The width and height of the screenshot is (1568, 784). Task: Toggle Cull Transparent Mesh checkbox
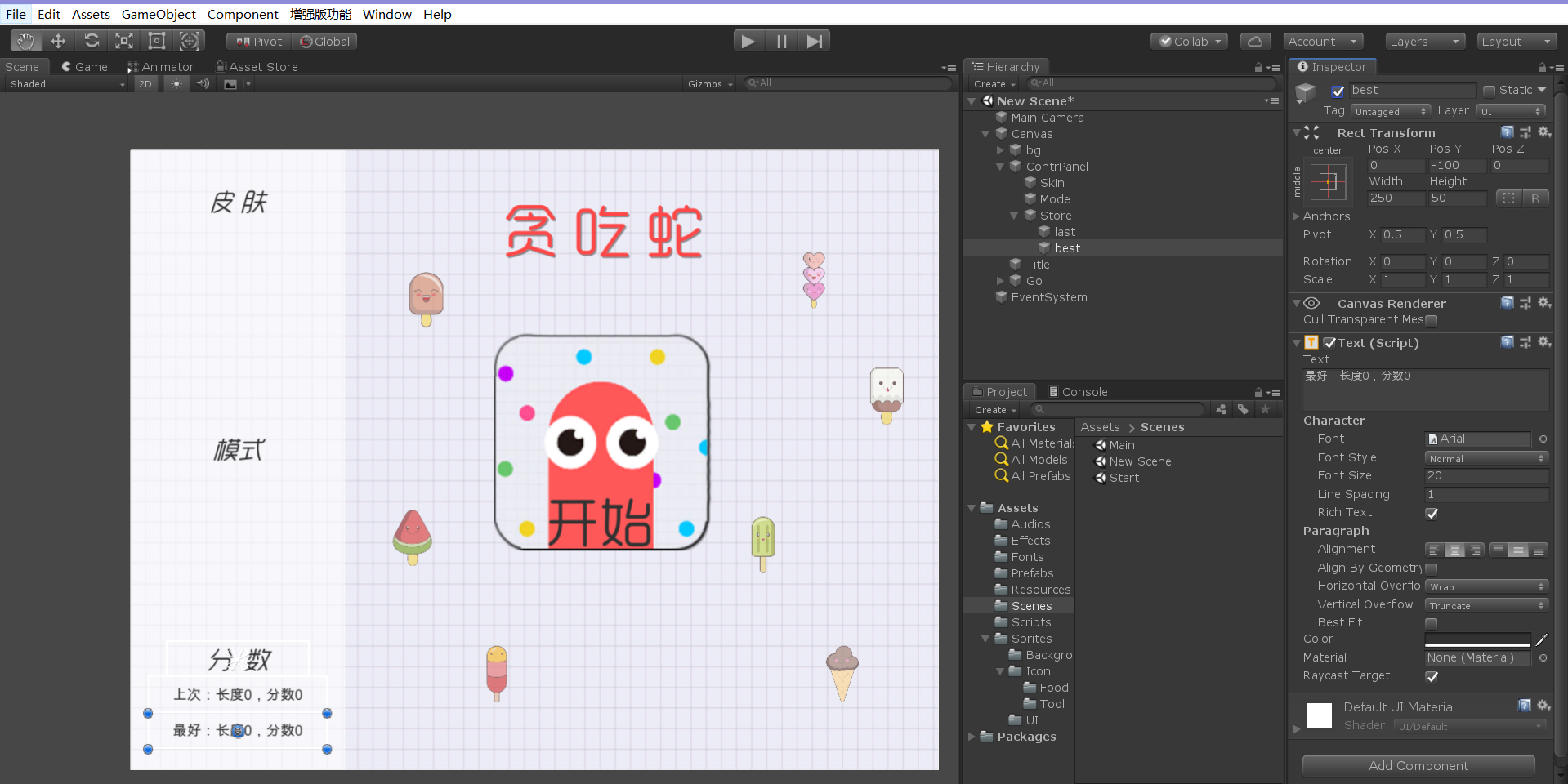coord(1432,320)
